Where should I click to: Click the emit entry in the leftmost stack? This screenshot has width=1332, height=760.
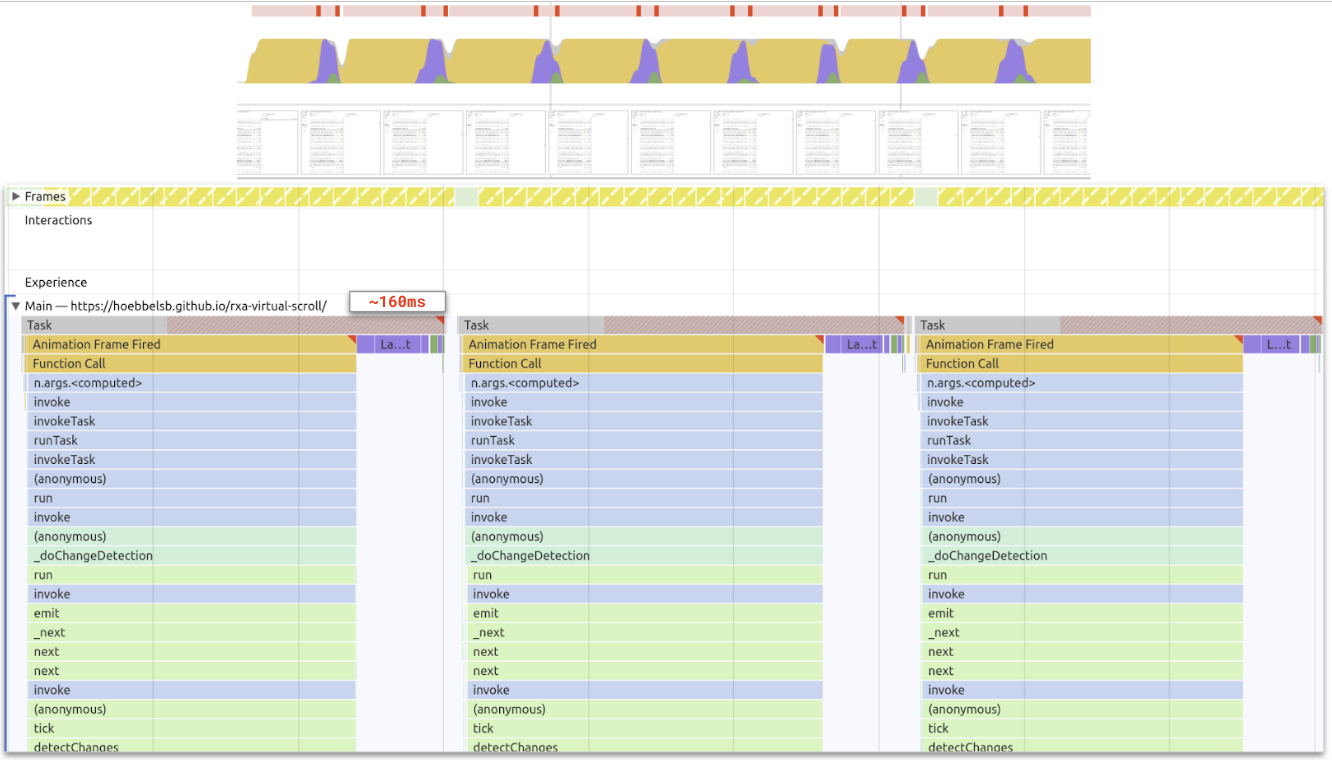pyautogui.click(x=47, y=614)
